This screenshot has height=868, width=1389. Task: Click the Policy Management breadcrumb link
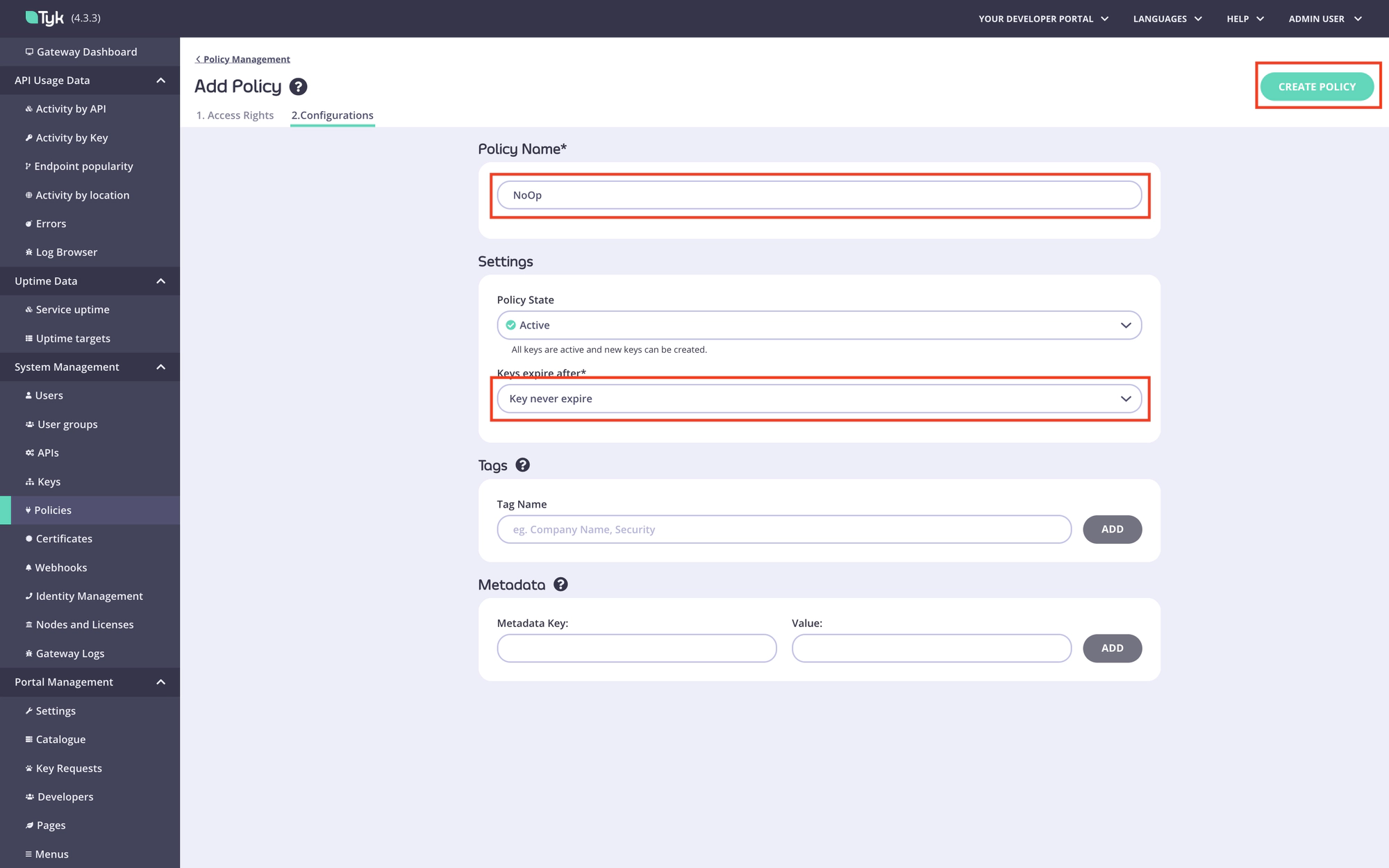pos(243,59)
